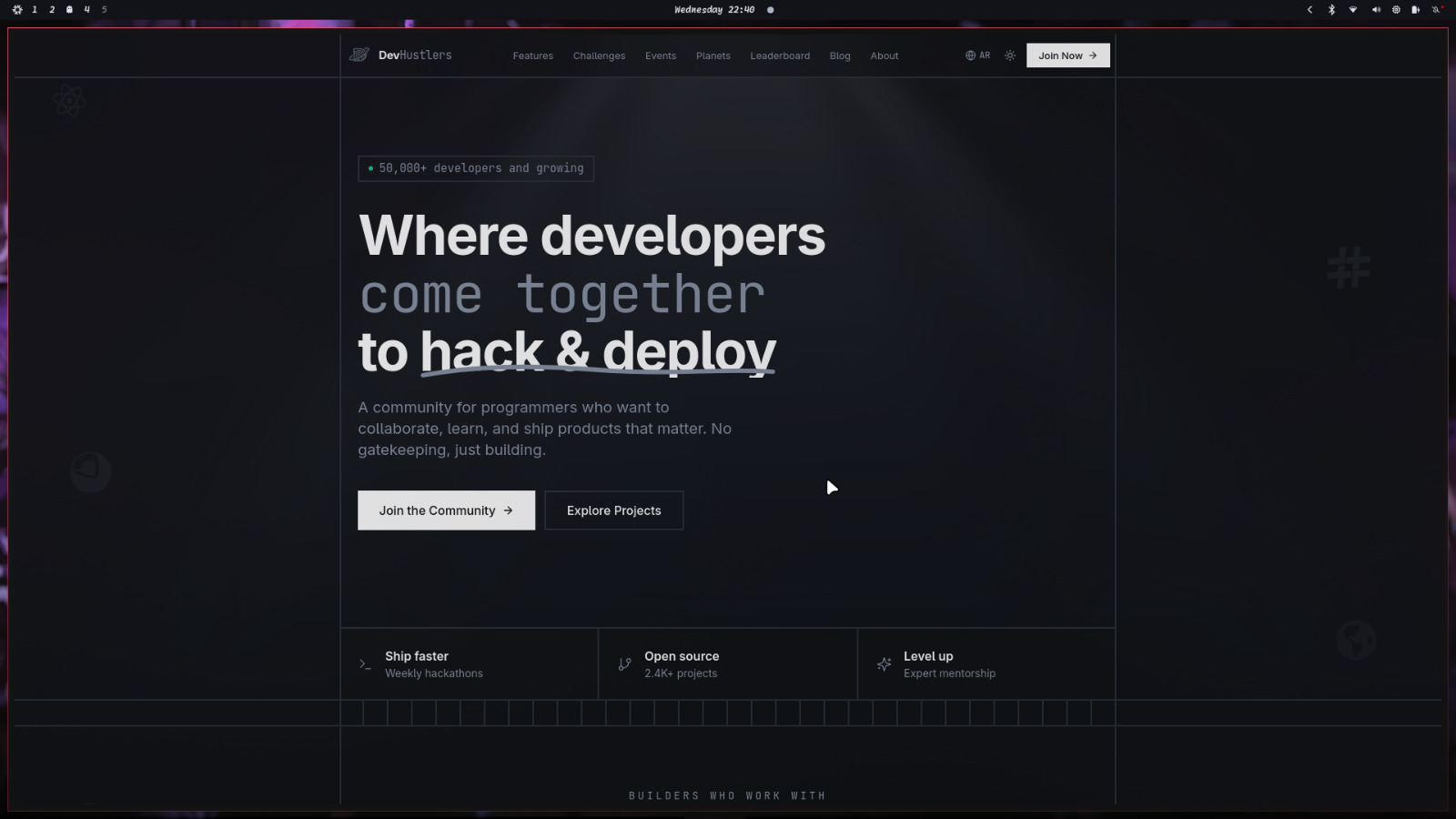Switch to the ghost-icon workspace

(69, 10)
